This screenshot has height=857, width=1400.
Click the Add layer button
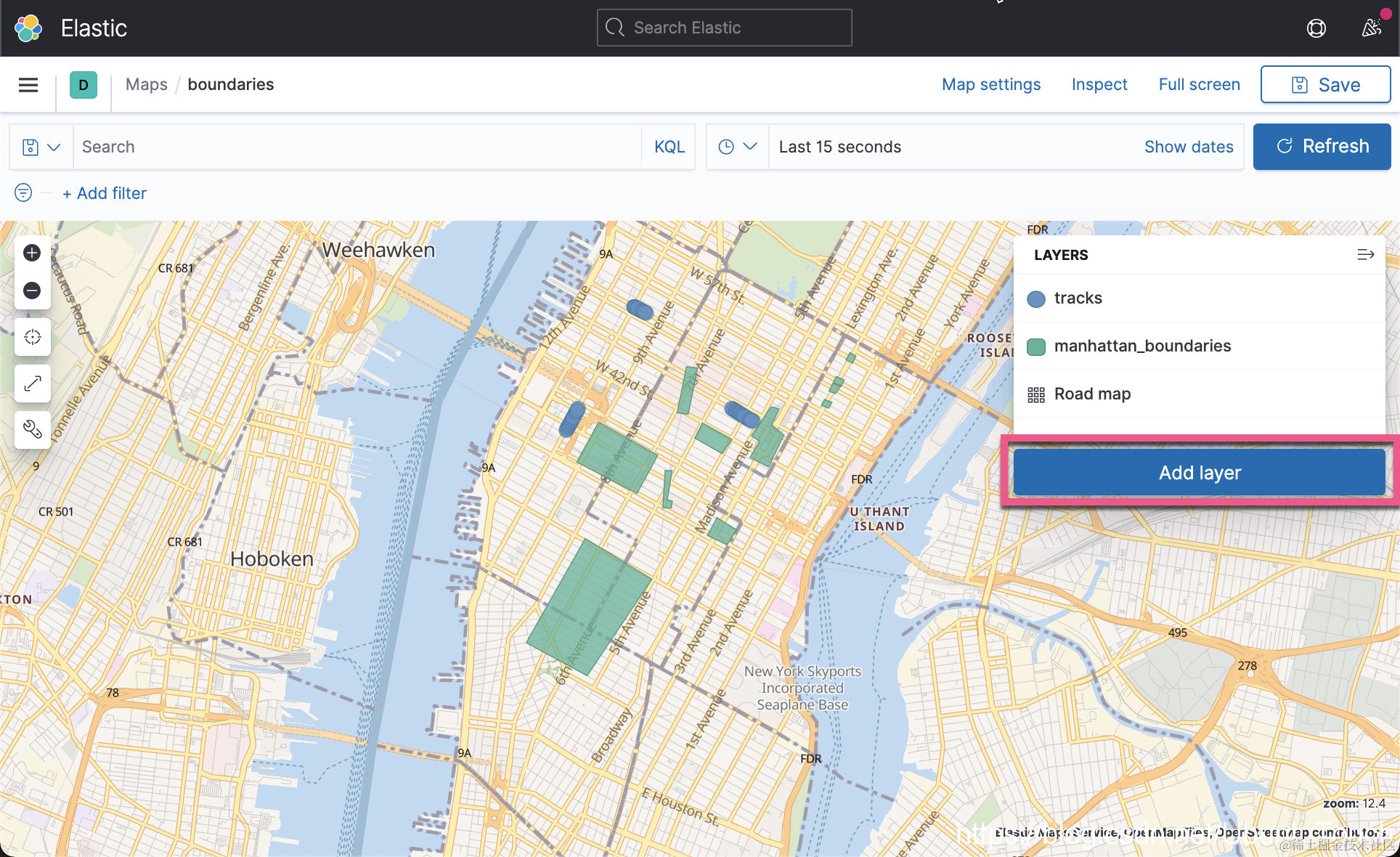click(x=1199, y=473)
